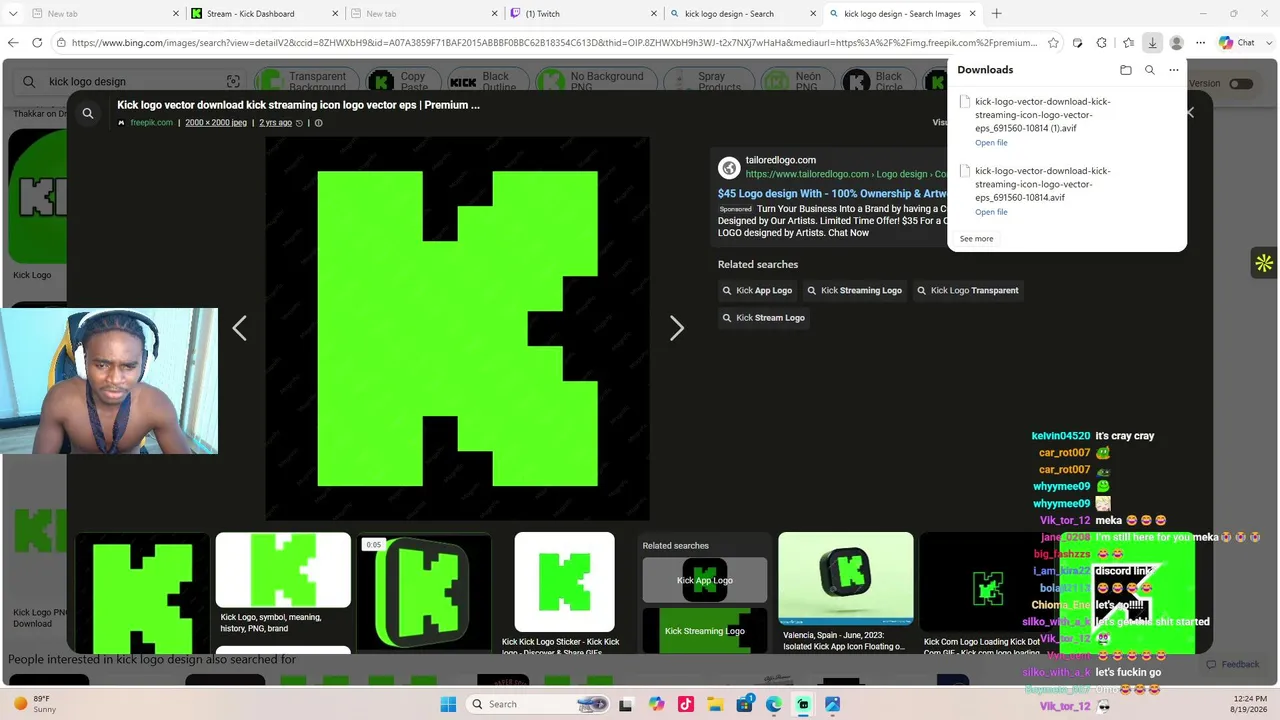Open the browser extensions puzzle icon
Viewport: 1280px width, 720px height.
tap(1102, 43)
